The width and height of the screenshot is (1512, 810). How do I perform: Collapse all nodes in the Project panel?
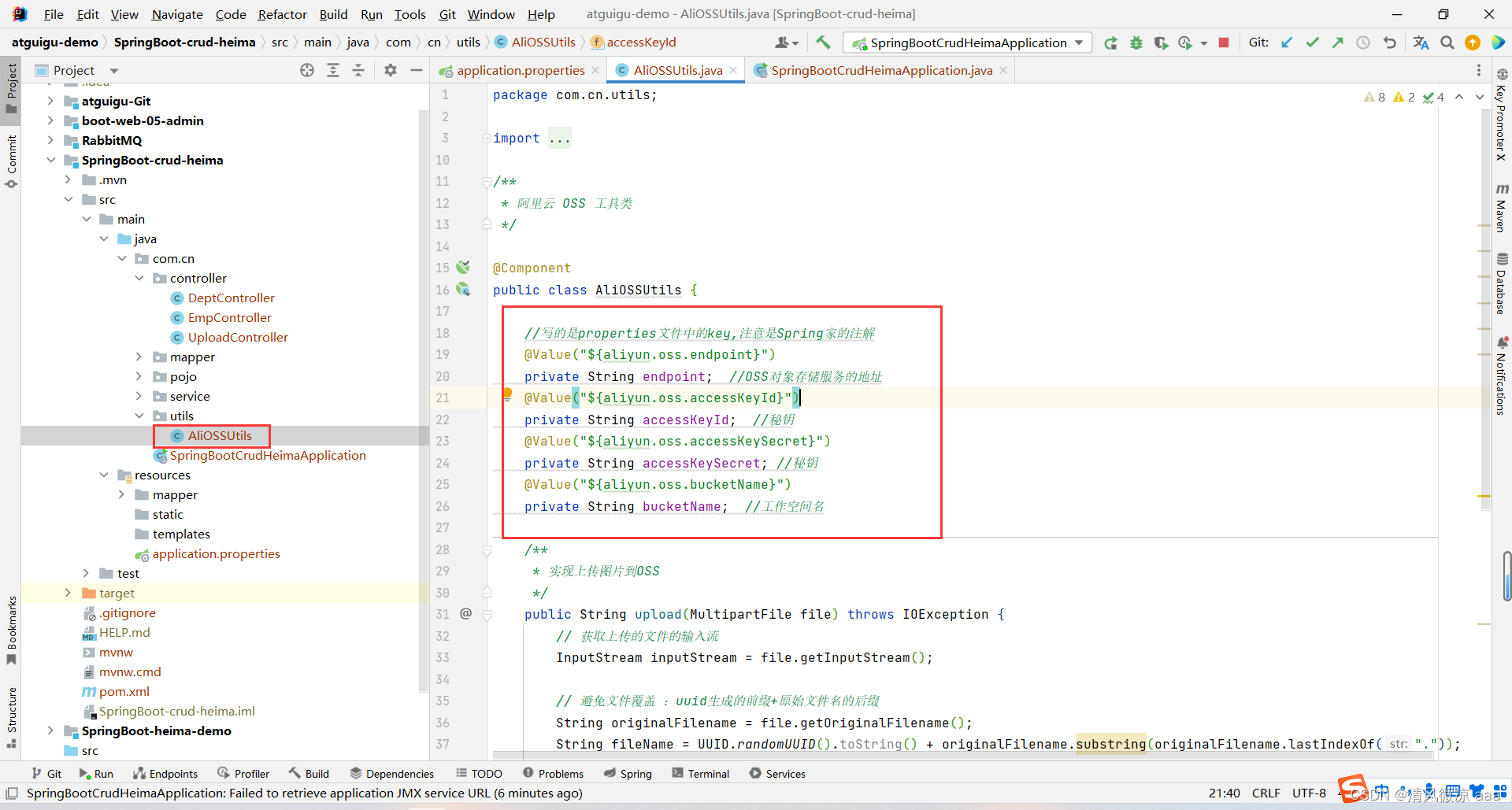[358, 70]
